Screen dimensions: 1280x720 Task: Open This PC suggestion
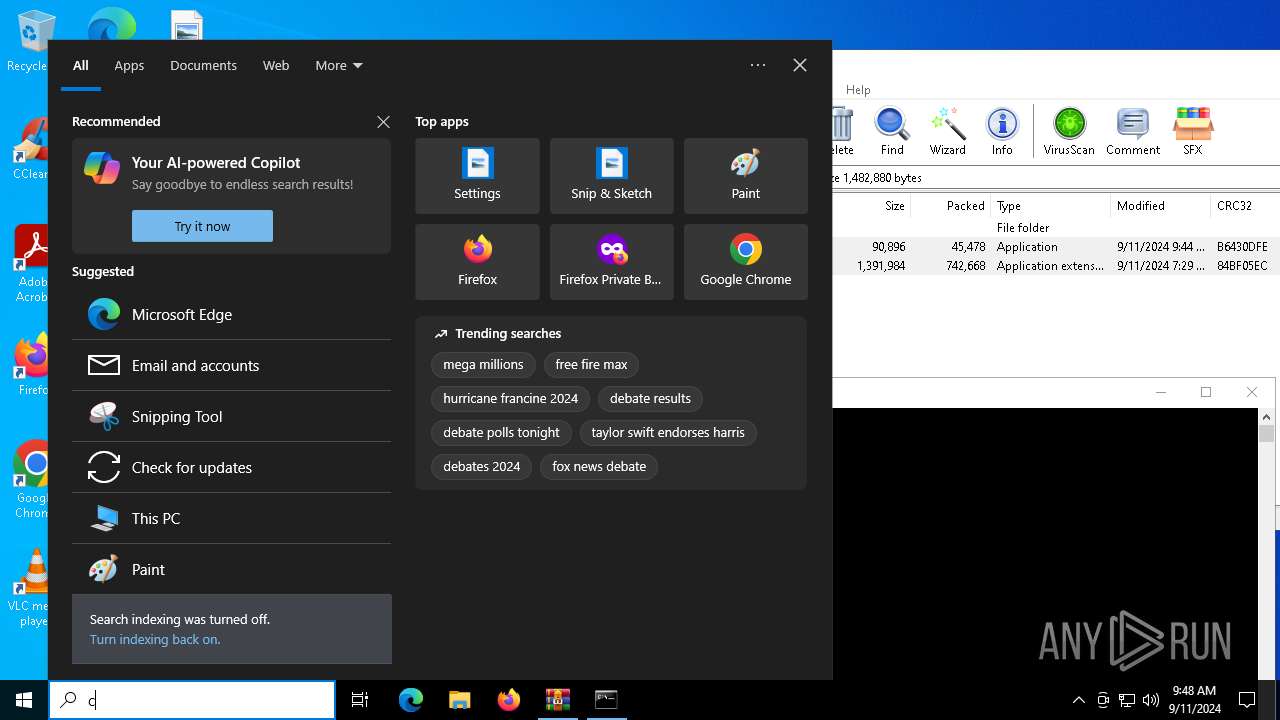tap(231, 518)
